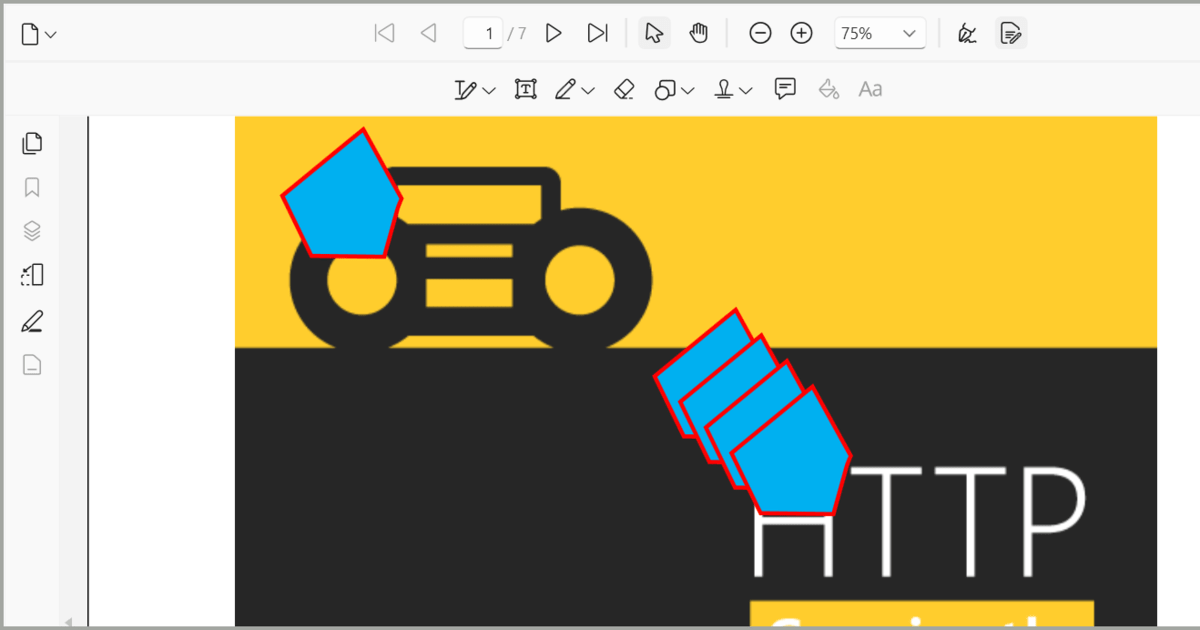Expand the shapes tool options
The image size is (1200, 630).
[688, 89]
